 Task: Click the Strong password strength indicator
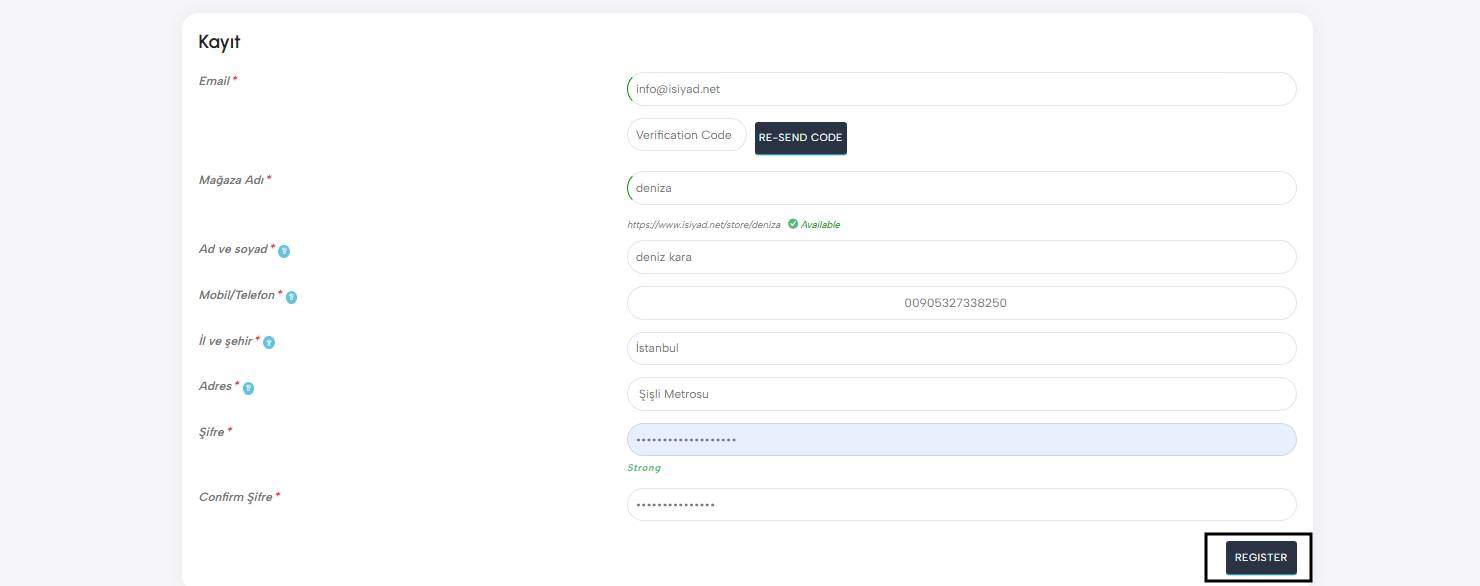click(644, 468)
